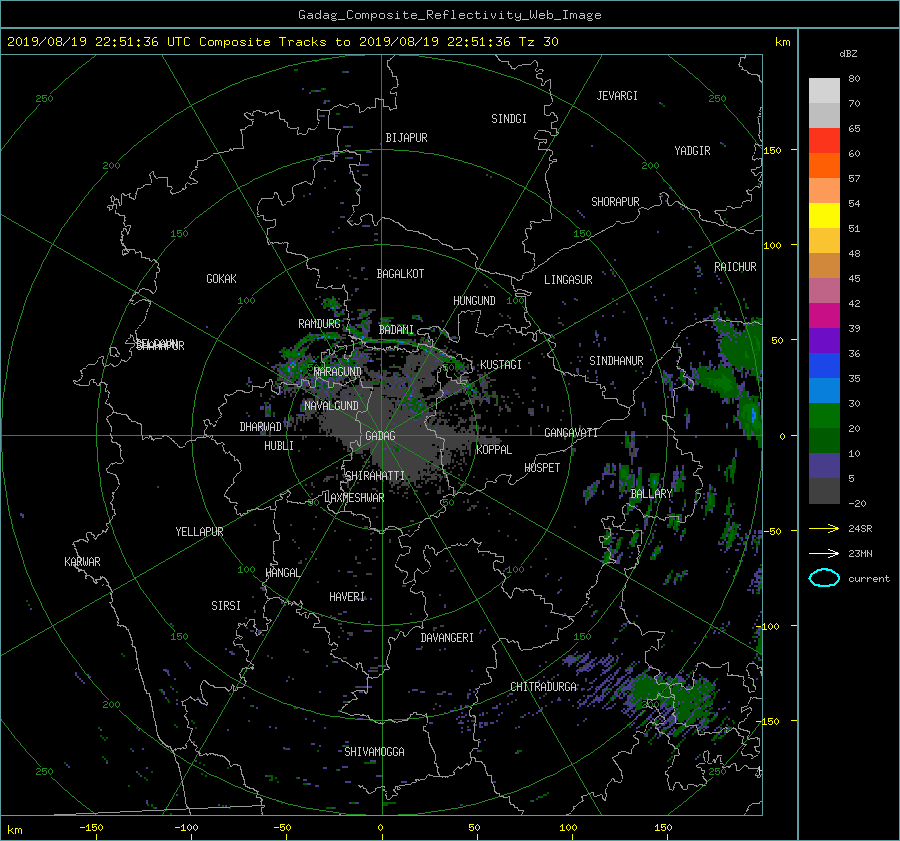
Task: Click the DAVANGERI city label
Action: pyautogui.click(x=447, y=638)
